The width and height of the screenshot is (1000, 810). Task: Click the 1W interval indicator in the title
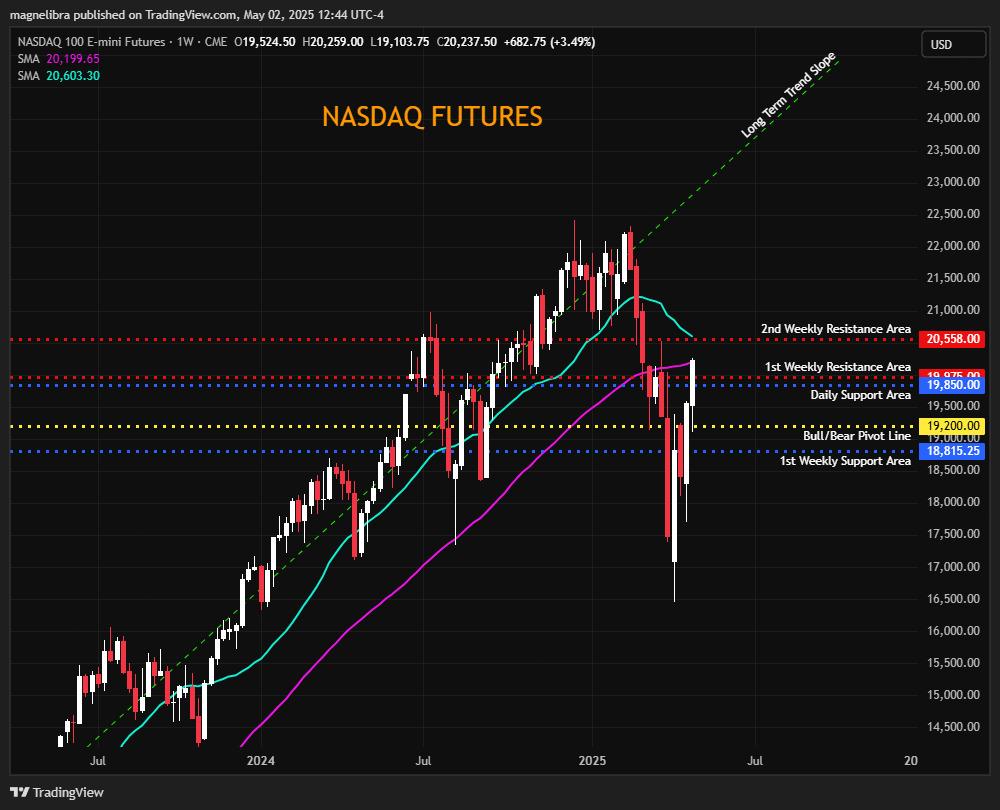(x=185, y=42)
